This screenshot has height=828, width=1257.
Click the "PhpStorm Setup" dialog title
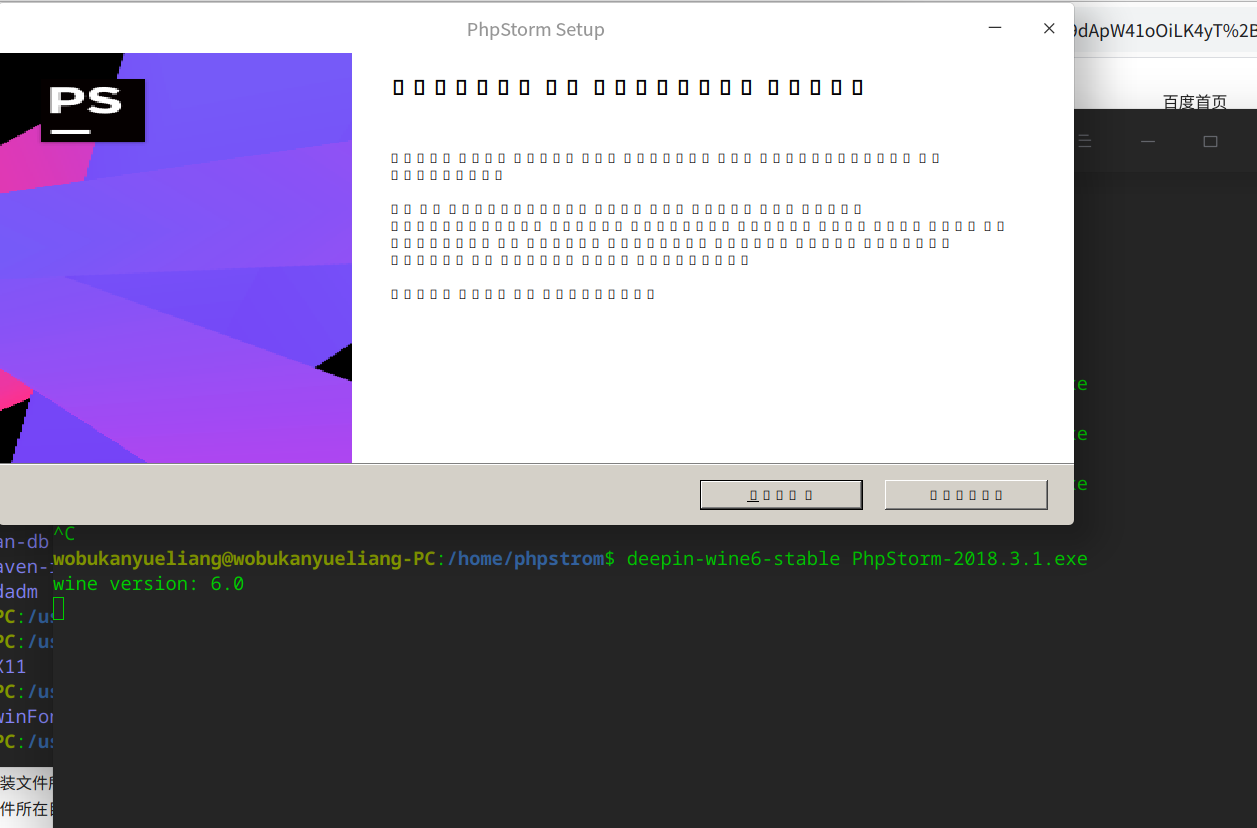click(536, 29)
